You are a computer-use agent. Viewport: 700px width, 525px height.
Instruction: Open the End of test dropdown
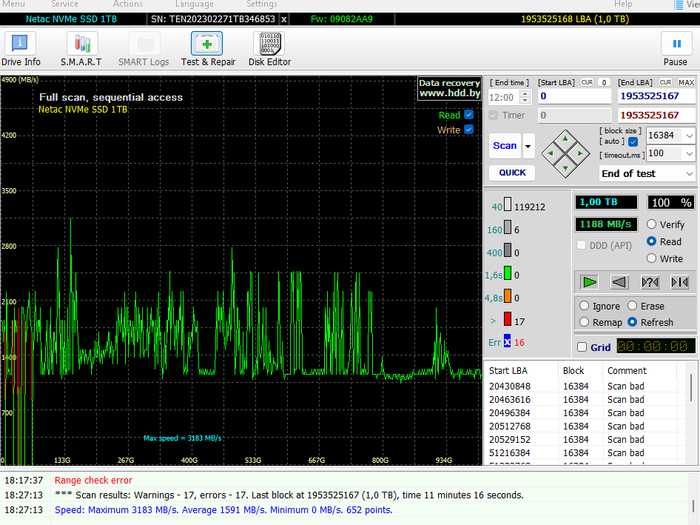[x=647, y=173]
